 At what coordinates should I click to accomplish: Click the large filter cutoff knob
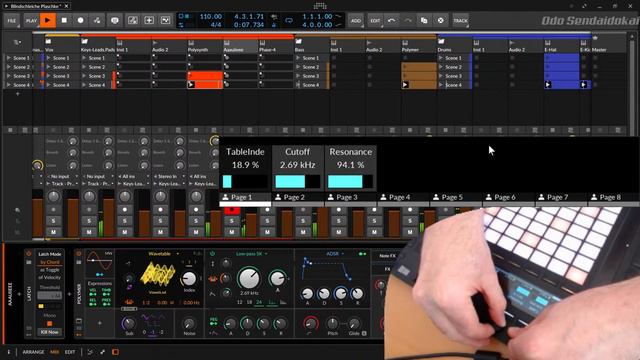(x=249, y=278)
